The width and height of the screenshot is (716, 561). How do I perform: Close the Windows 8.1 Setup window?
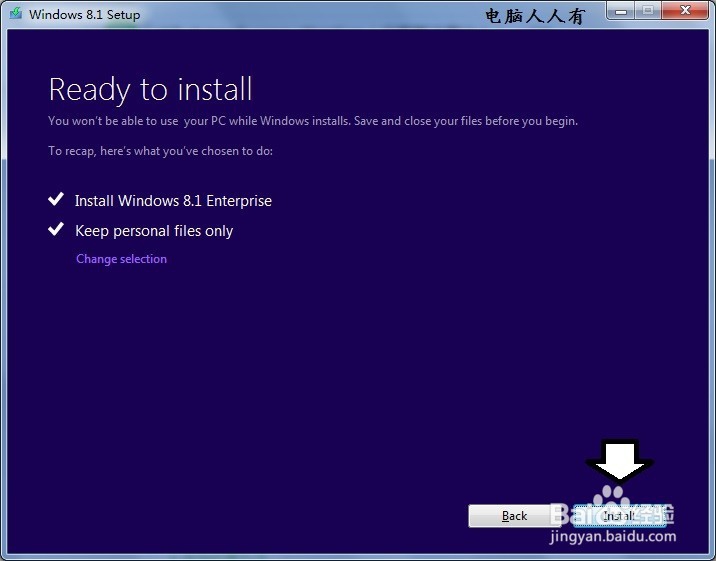(x=684, y=11)
